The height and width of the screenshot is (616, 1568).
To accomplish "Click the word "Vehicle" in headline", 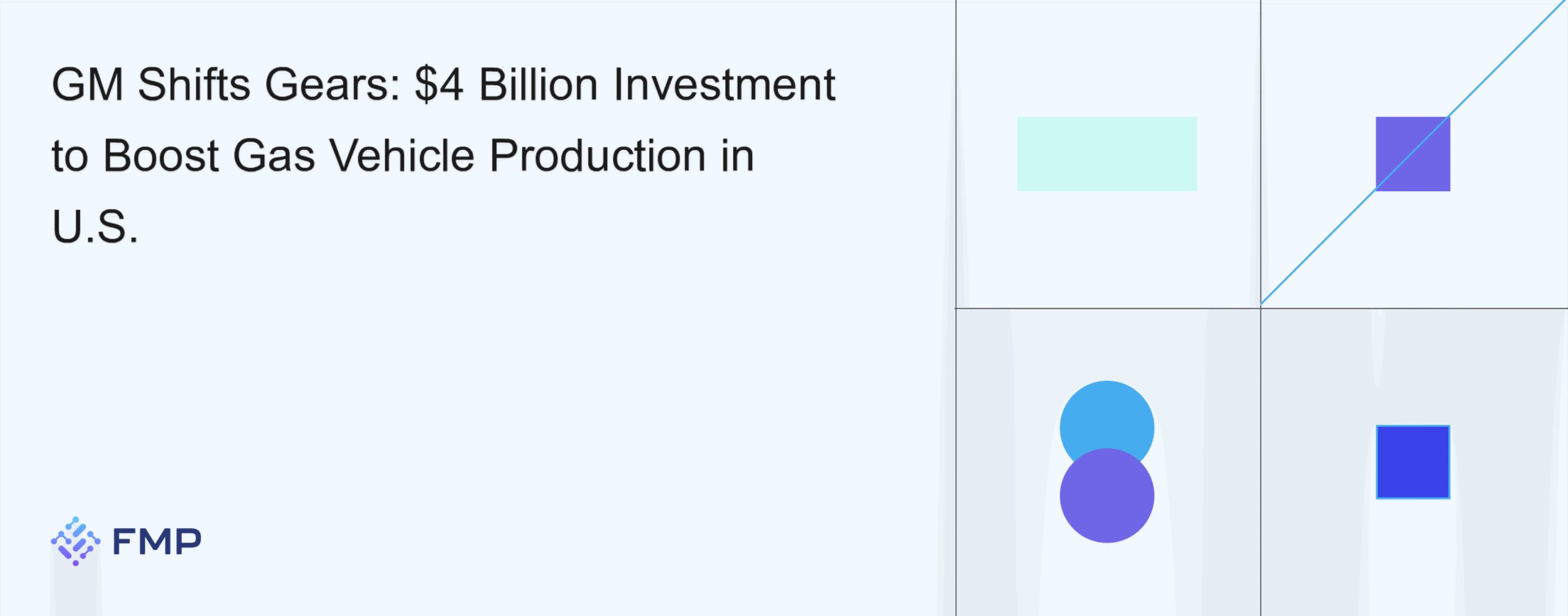I will 402,156.
